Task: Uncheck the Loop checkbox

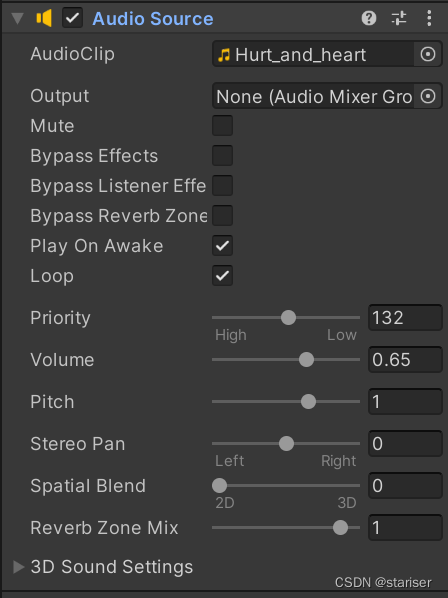Action: click(x=222, y=275)
